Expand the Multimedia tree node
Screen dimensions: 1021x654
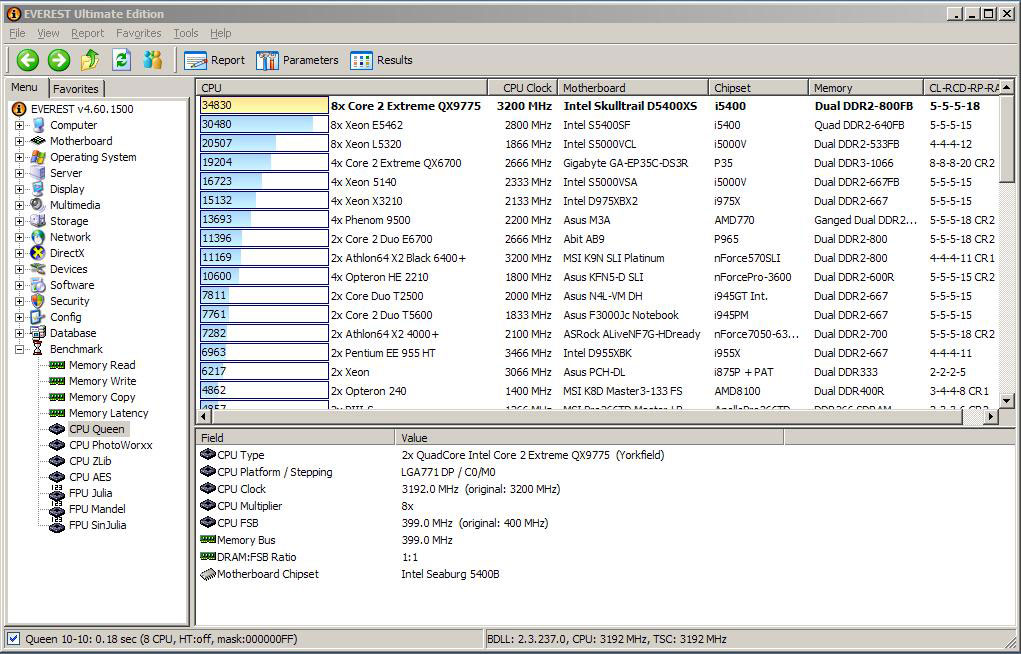pyautogui.click(x=20, y=205)
